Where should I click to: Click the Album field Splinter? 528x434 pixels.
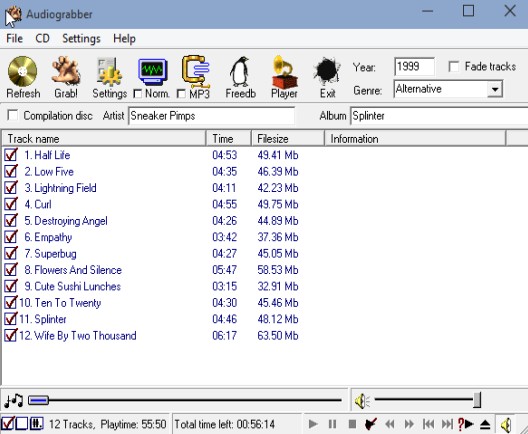[439, 116]
